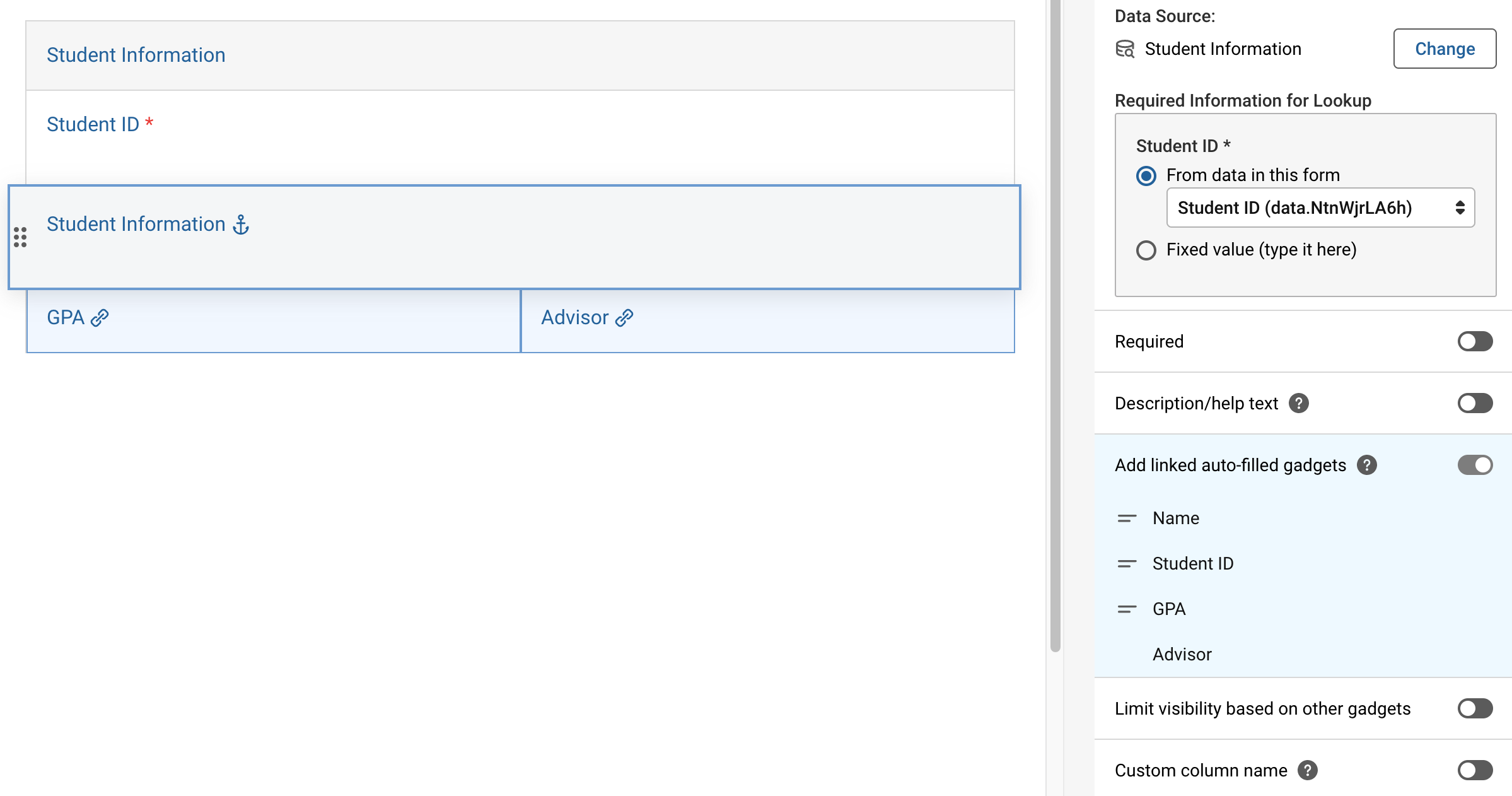The height and width of the screenshot is (796, 1512).
Task: Disable Add linked auto-filled gadgets
Action: (x=1475, y=465)
